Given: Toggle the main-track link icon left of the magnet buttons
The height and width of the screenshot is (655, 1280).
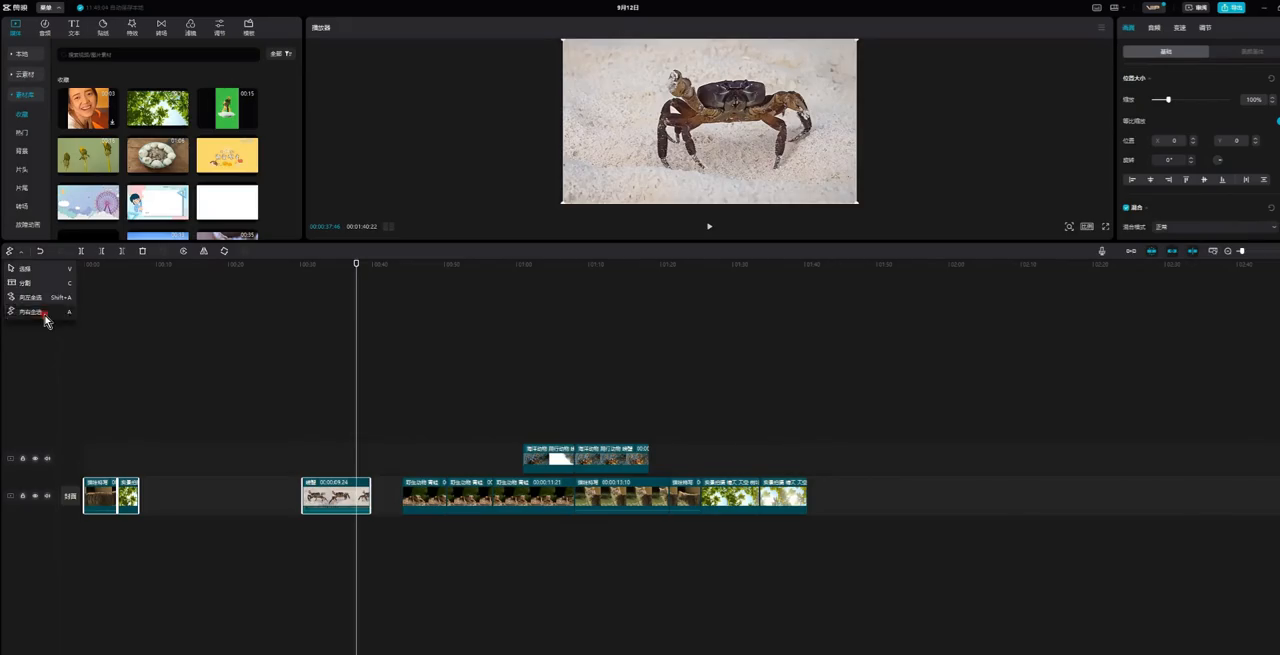Looking at the screenshot, I should tap(1131, 251).
